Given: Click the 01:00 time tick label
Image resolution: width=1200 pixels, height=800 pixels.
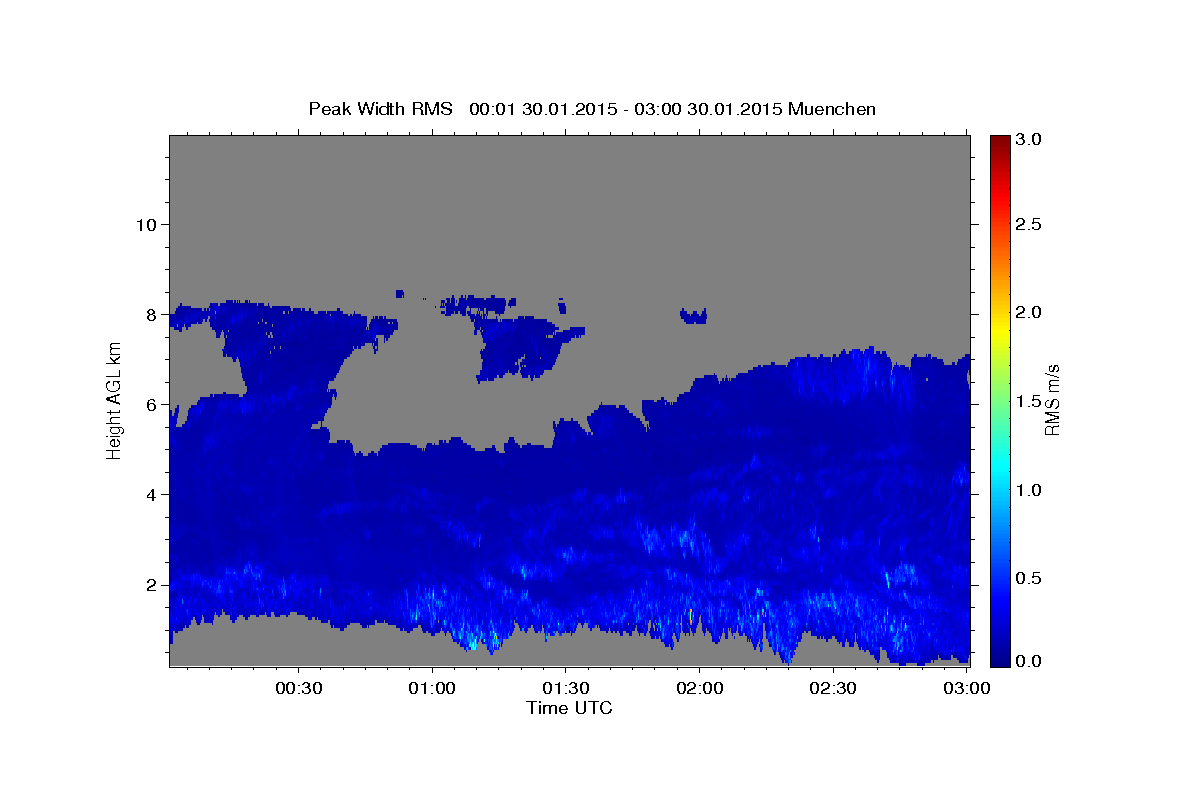Looking at the screenshot, I should click(x=433, y=689).
